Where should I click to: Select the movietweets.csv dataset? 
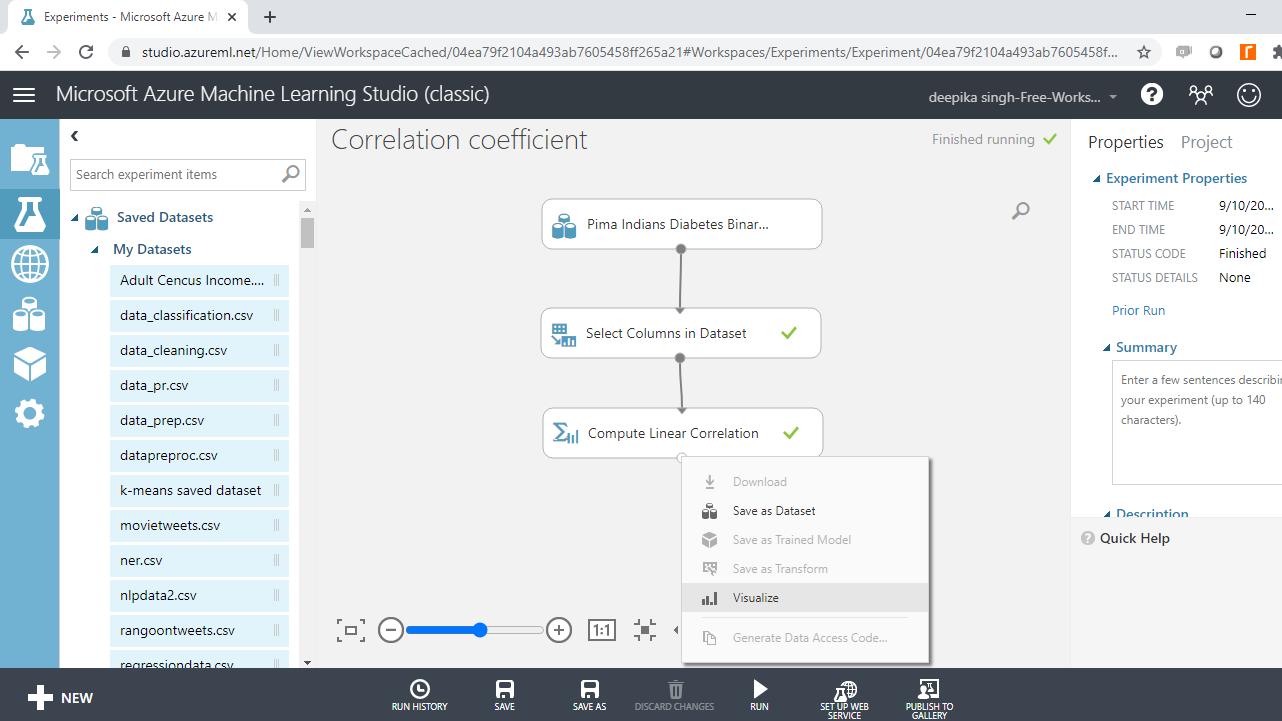click(x=199, y=526)
